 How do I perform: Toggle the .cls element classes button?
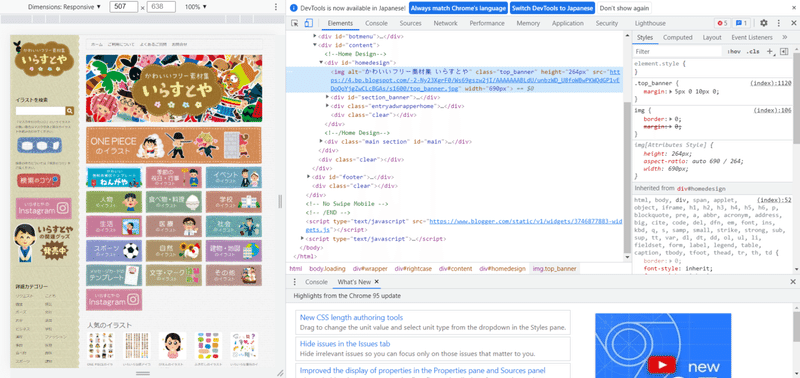753,52
